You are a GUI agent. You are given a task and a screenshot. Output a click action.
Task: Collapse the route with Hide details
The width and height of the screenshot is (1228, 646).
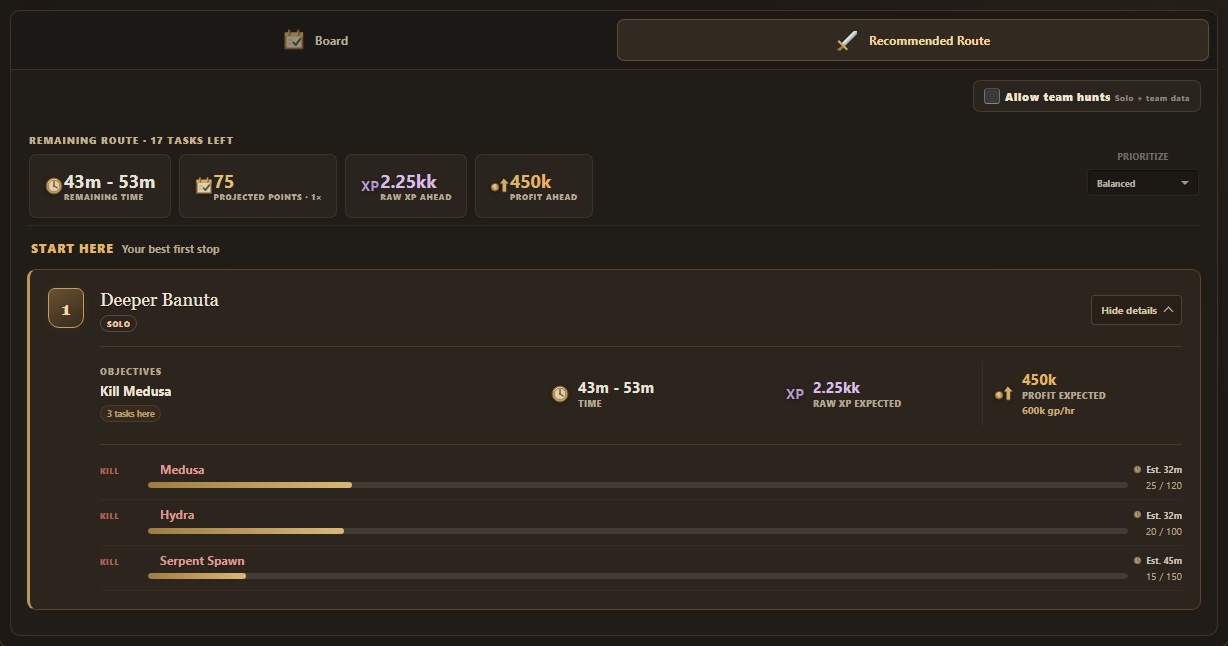click(1136, 310)
